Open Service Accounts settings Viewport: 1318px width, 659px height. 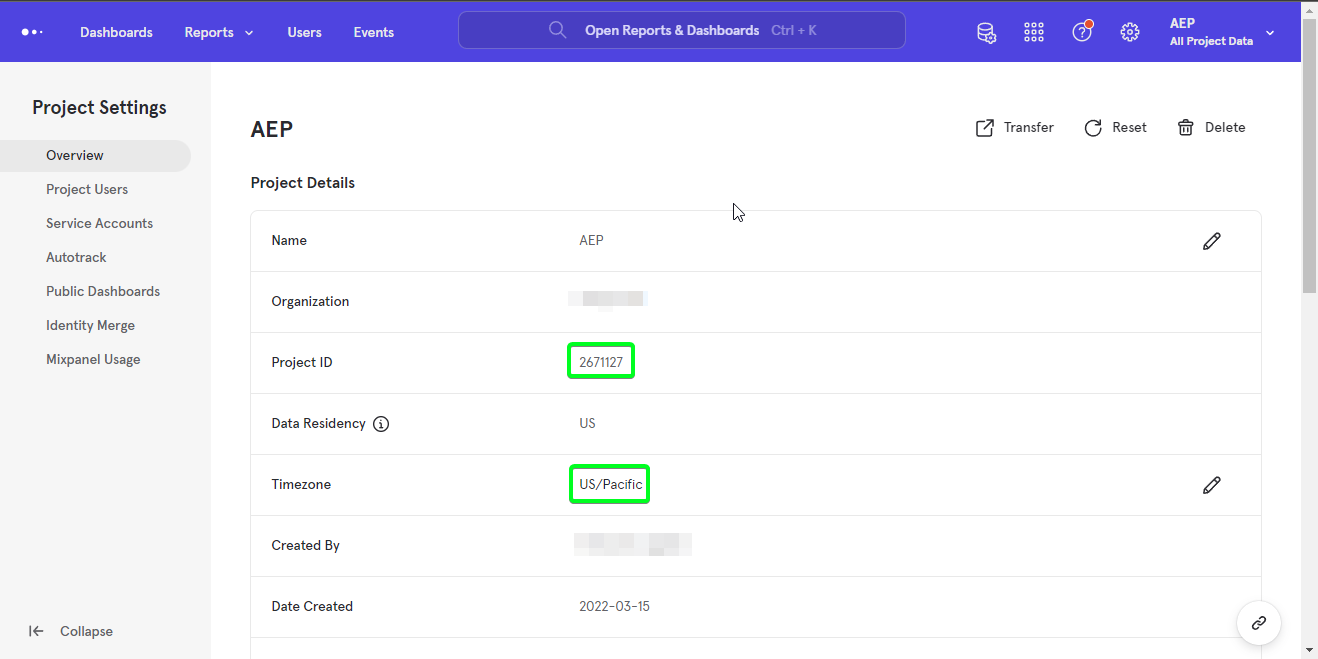pyautogui.click(x=99, y=224)
